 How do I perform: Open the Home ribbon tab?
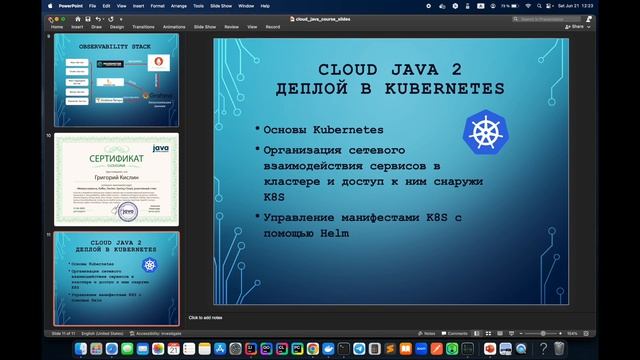point(57,27)
